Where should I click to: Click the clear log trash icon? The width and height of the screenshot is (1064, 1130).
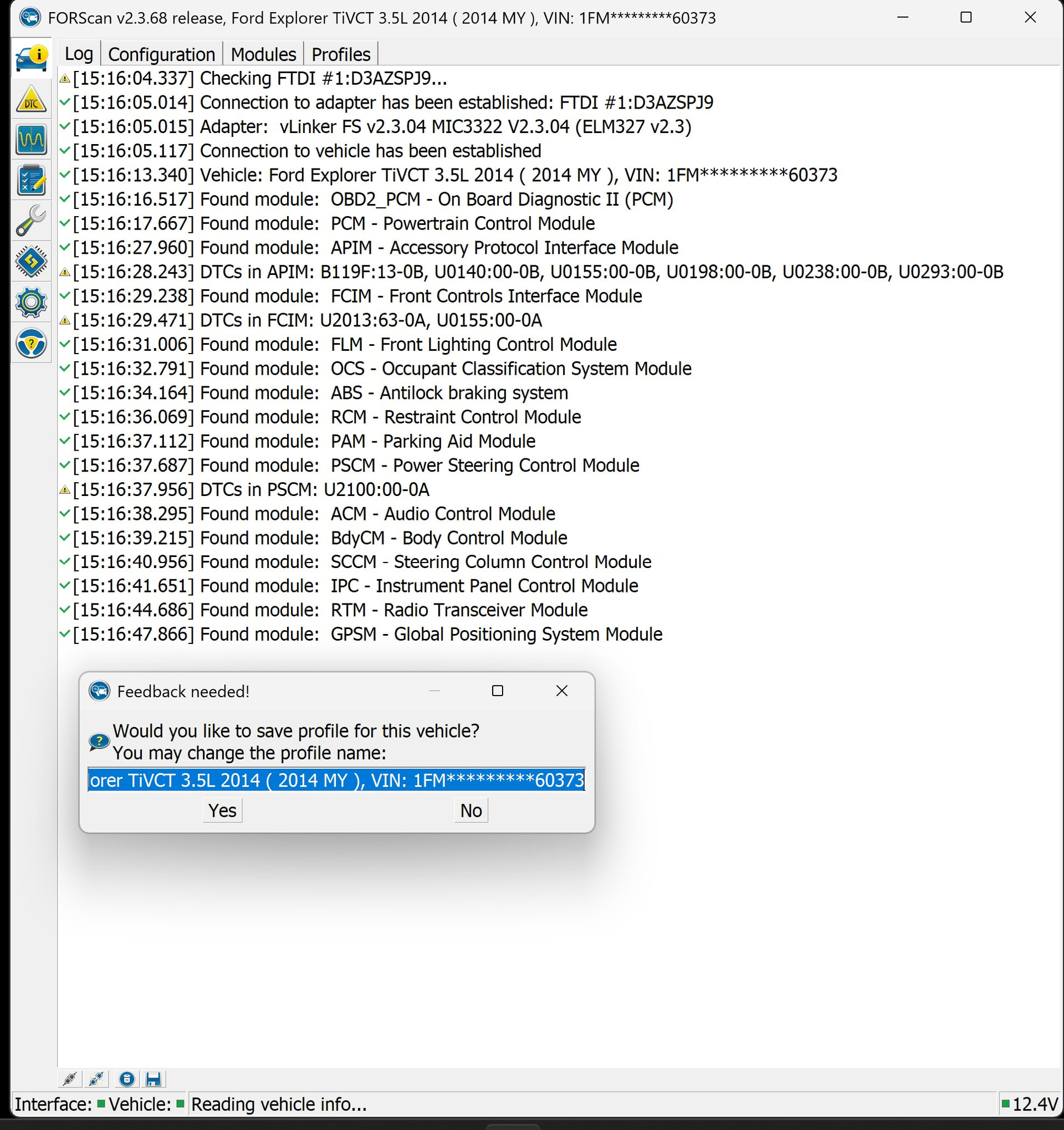[x=126, y=1078]
